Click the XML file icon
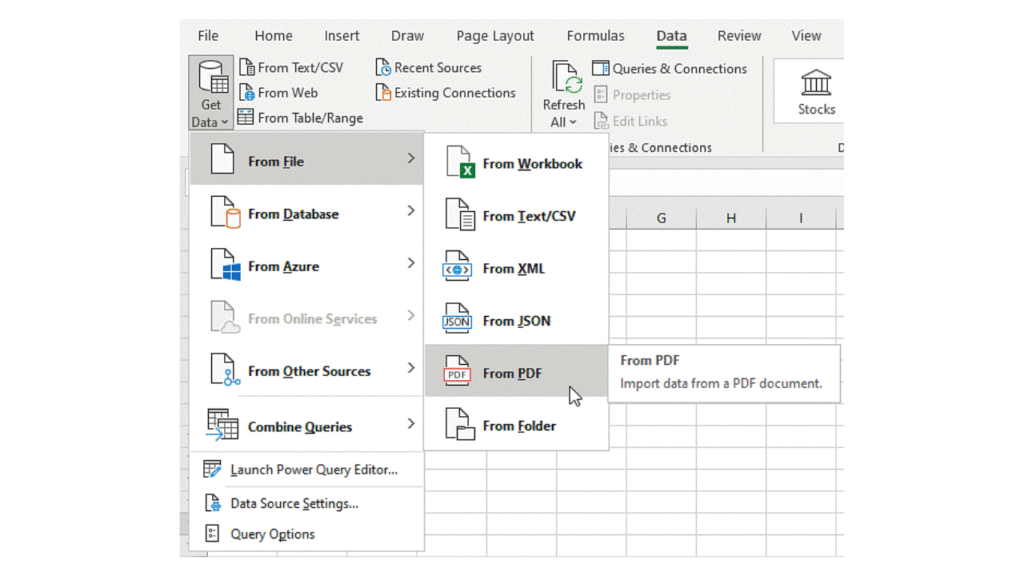1024x576 pixels. pyautogui.click(x=456, y=266)
